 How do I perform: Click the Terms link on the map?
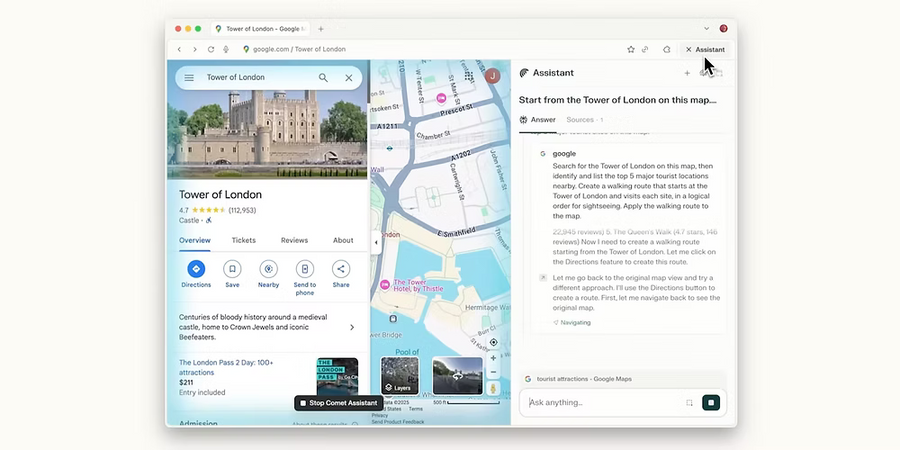tap(416, 409)
